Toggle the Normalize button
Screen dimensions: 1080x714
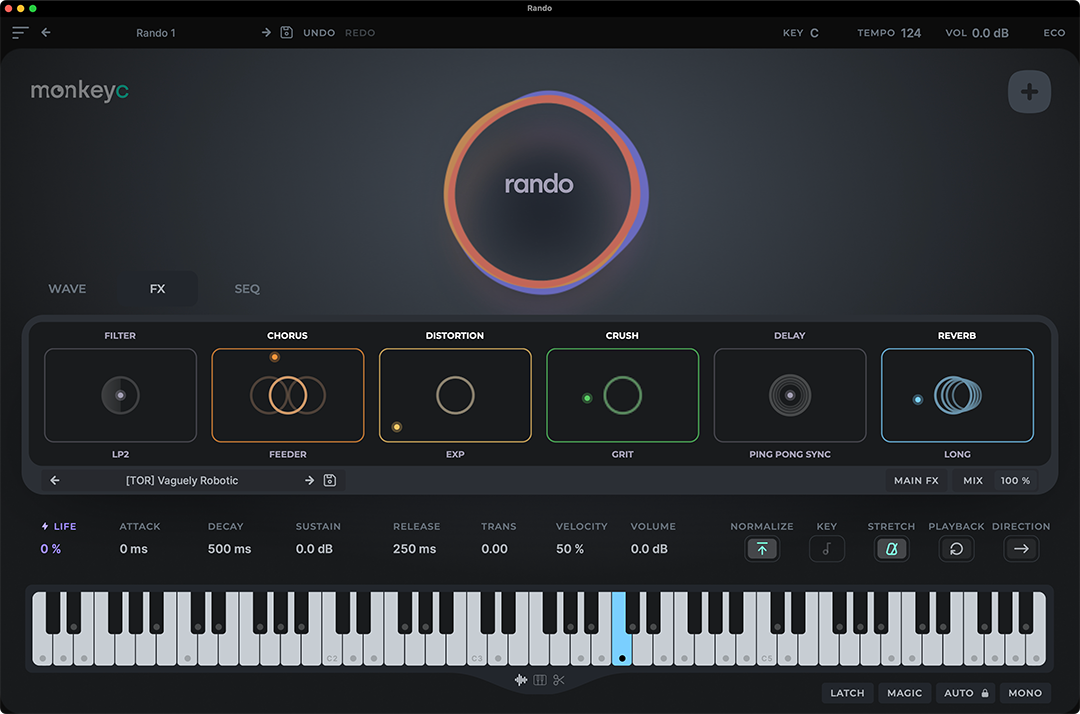pos(762,549)
